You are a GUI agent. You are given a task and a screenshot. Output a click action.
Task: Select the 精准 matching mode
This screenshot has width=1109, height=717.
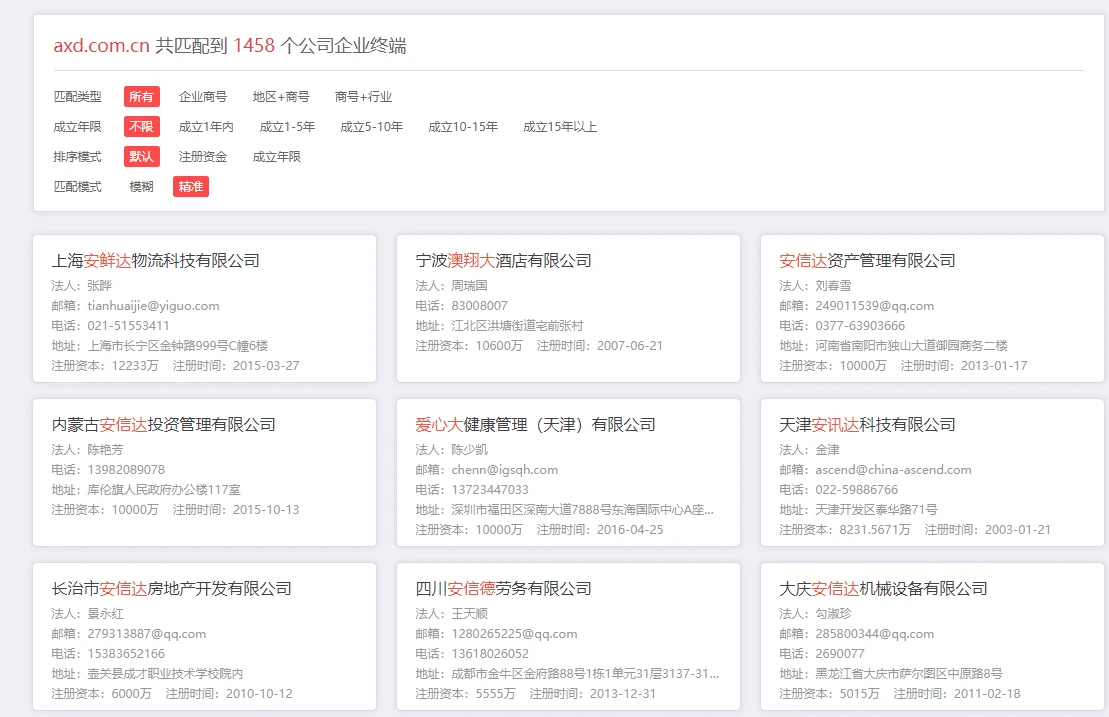point(190,187)
